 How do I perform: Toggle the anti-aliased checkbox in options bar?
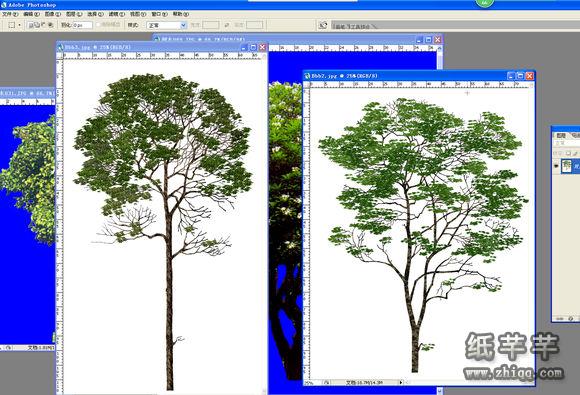[98, 25]
